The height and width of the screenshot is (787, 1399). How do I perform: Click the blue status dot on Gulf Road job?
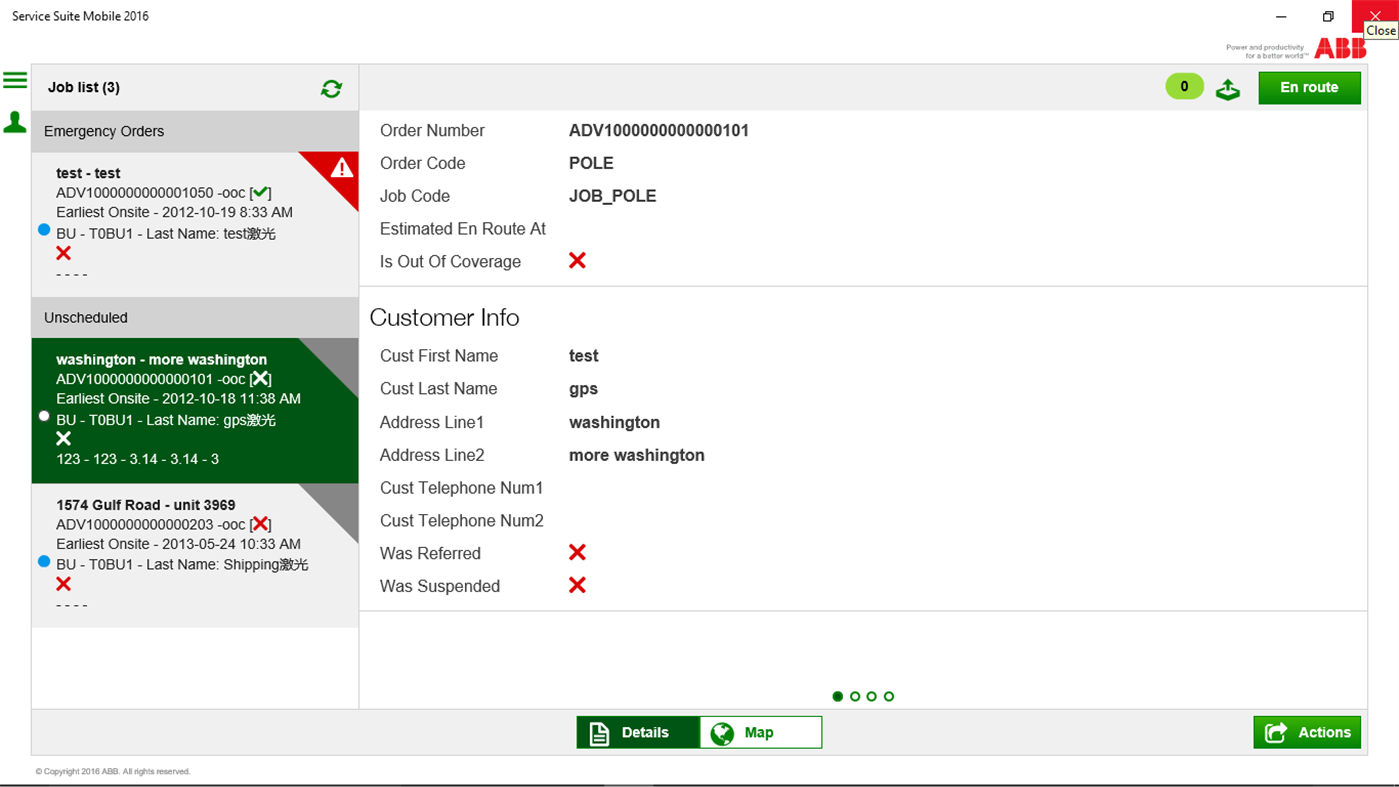pyautogui.click(x=44, y=562)
